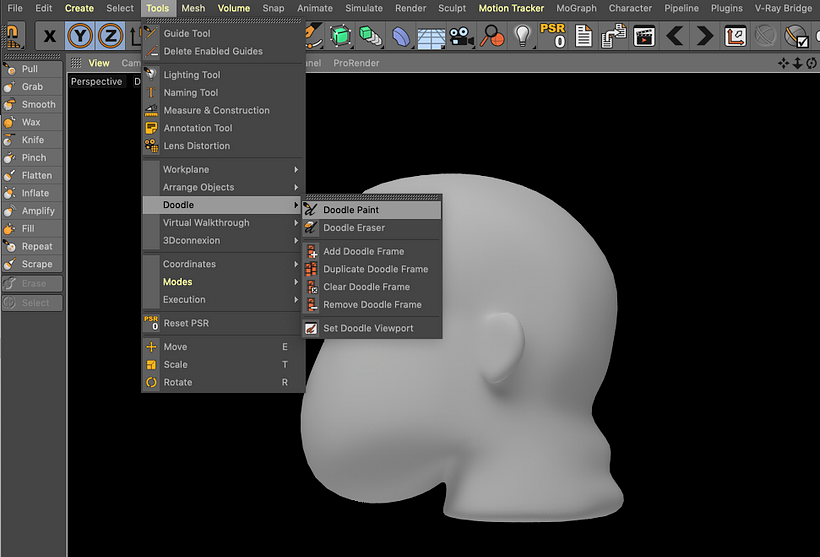Expand the Workplane submenu

click(x=224, y=169)
